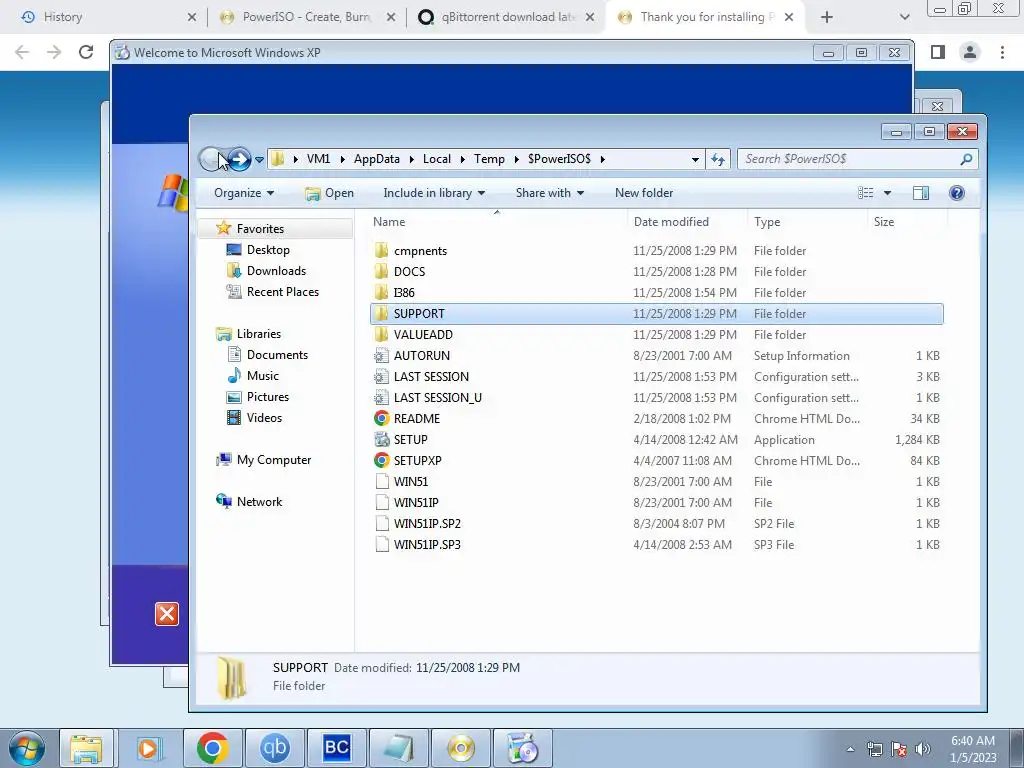Click AppData in the address breadcrumb
Screen dimensions: 1024x768
click(x=377, y=159)
